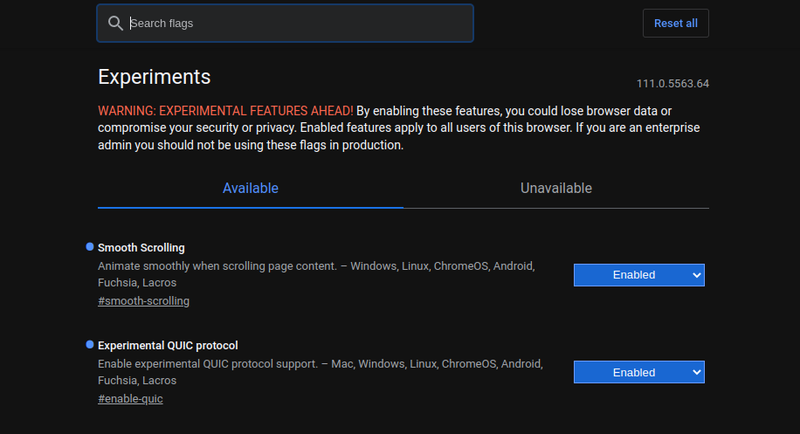800x434 pixels.
Task: Click the Experiments page heading
Action: [x=154, y=77]
